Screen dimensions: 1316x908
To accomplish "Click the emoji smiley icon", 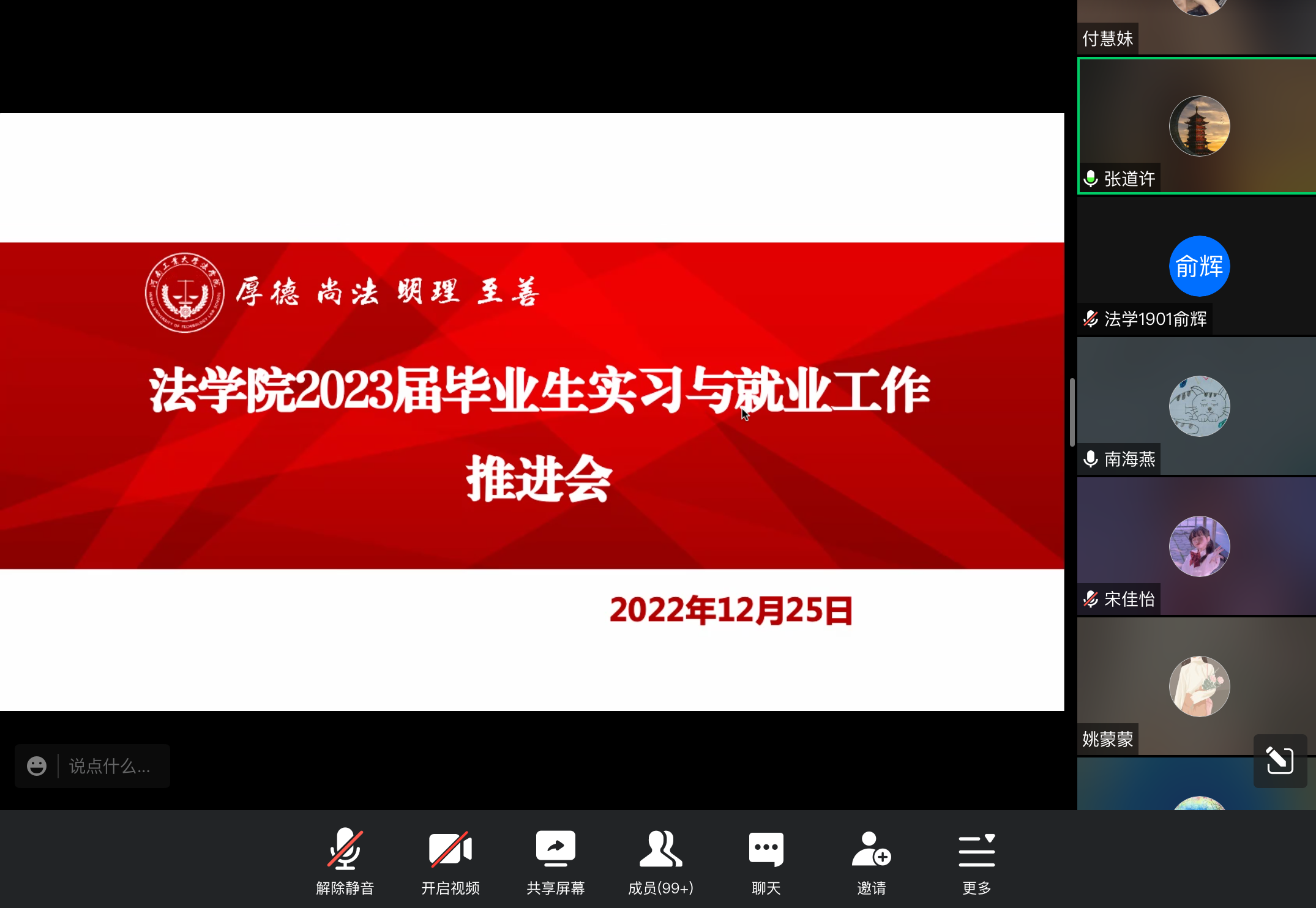I will [x=37, y=766].
